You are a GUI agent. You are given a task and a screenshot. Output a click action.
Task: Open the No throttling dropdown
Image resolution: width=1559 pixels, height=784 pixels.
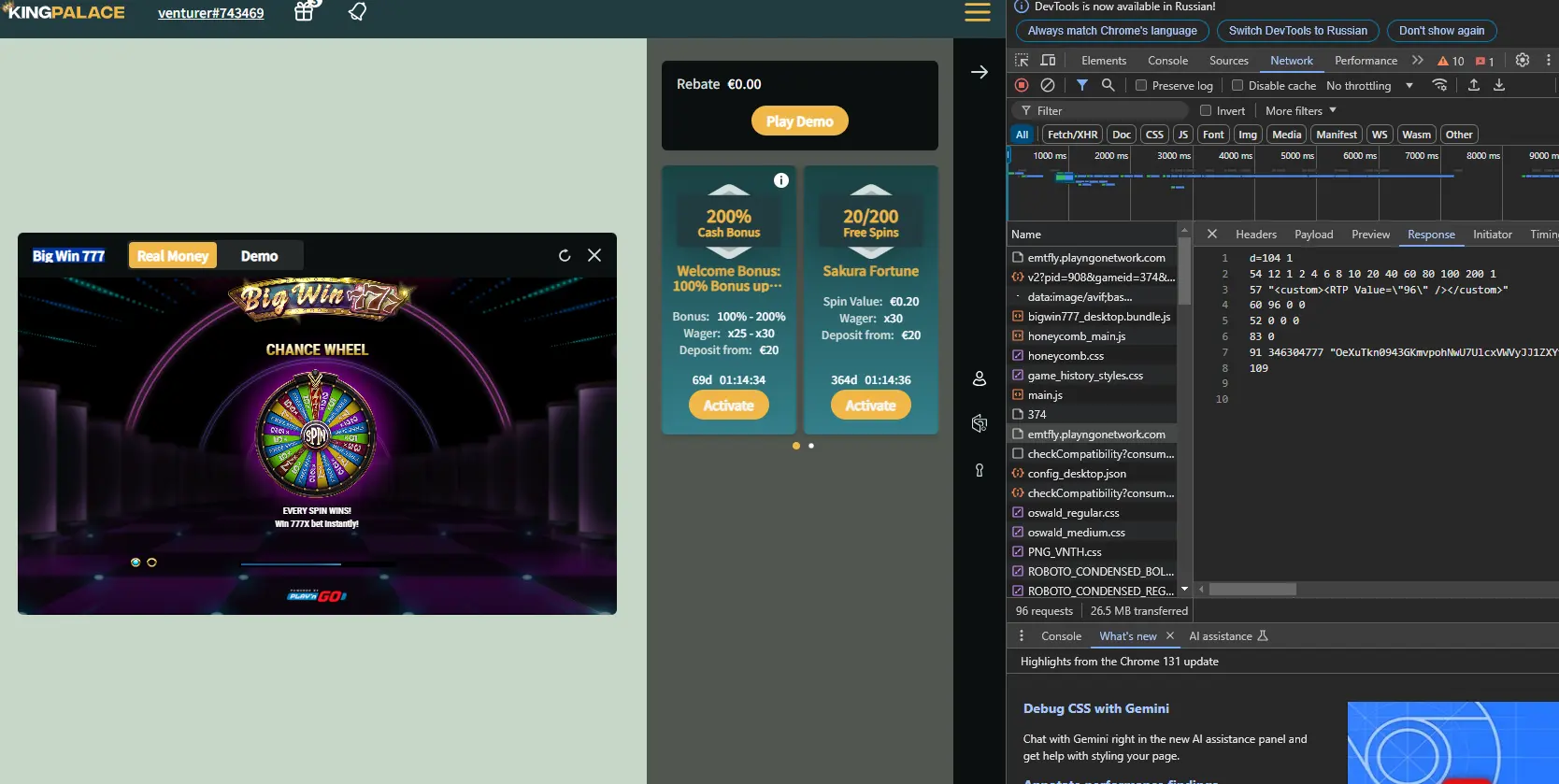(x=1369, y=85)
